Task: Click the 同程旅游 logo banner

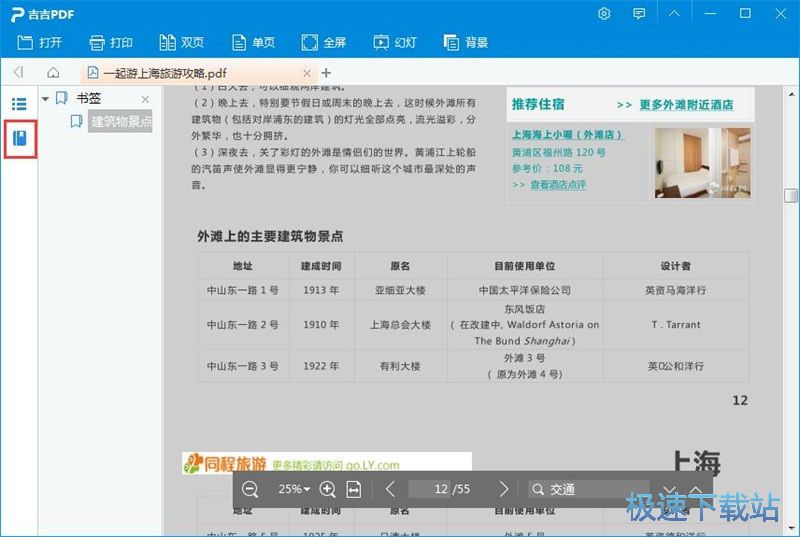Action: coord(327,463)
